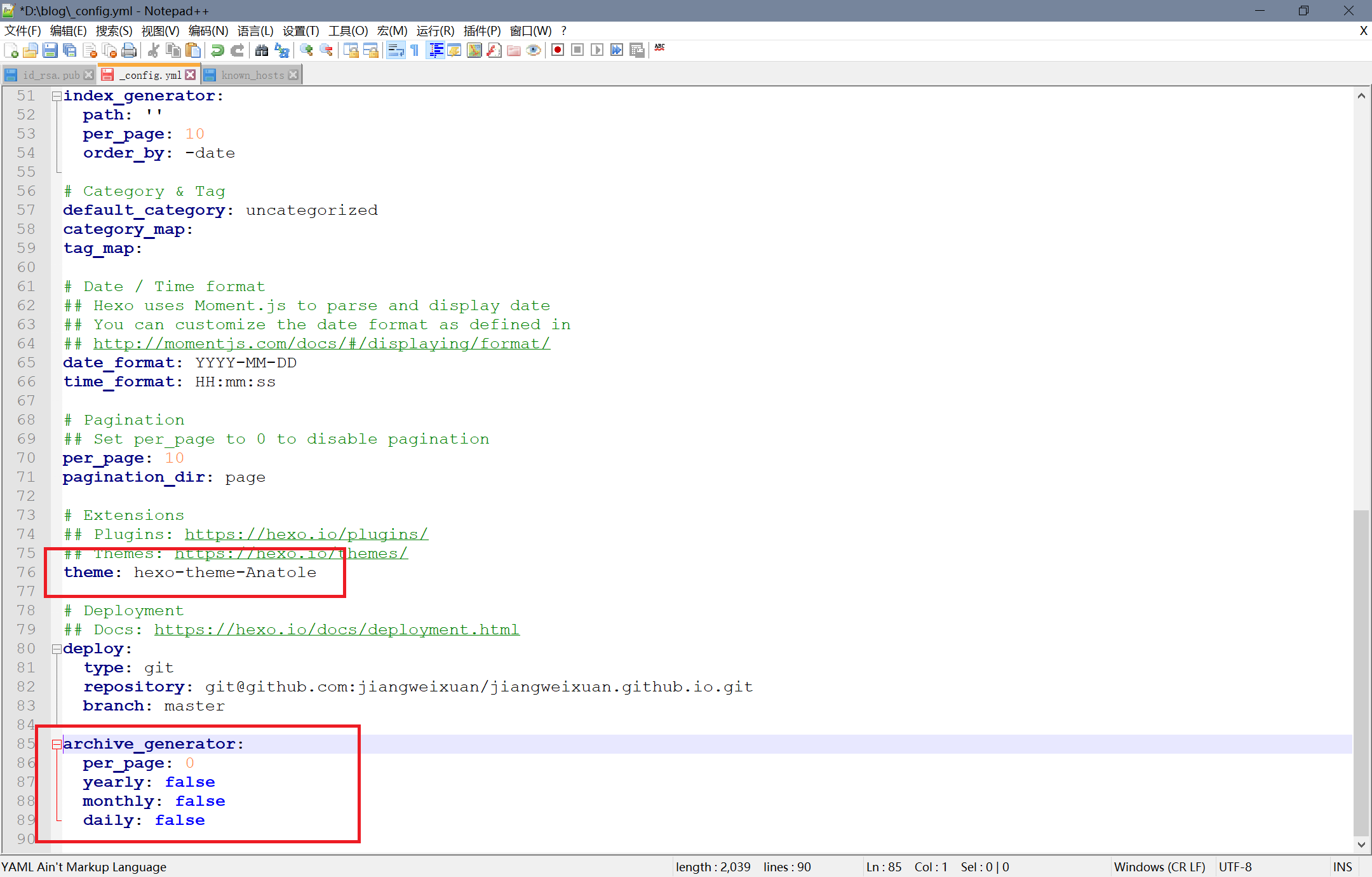Click the UTF-8 encoding status field
This screenshot has height=877, width=1372.
click(x=1235, y=867)
